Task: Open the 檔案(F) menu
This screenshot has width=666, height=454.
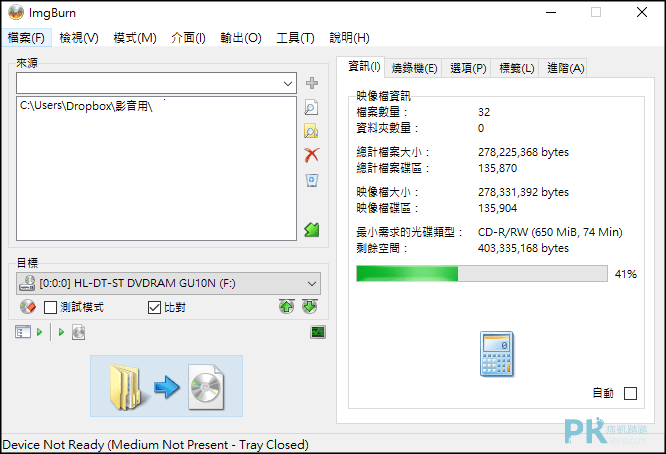Action: tap(26, 38)
